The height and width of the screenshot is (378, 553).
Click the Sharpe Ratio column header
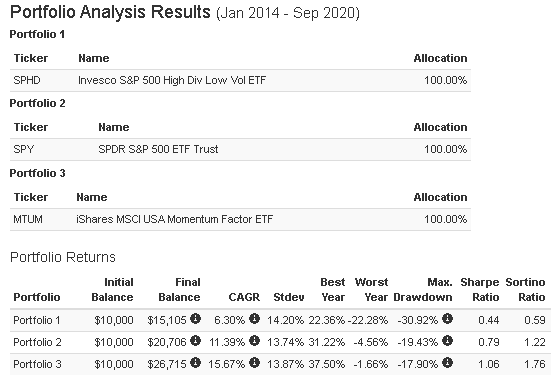[x=480, y=289]
